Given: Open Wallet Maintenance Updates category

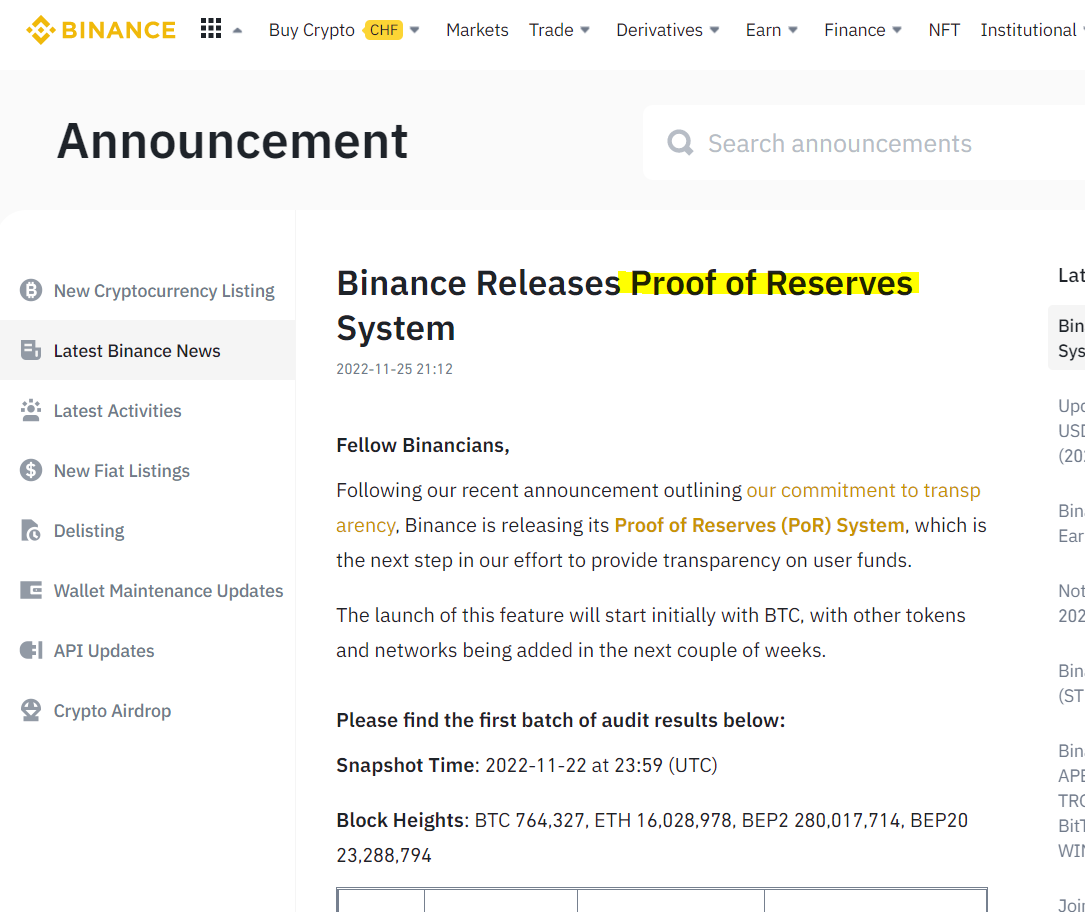Looking at the screenshot, I should point(169,591).
